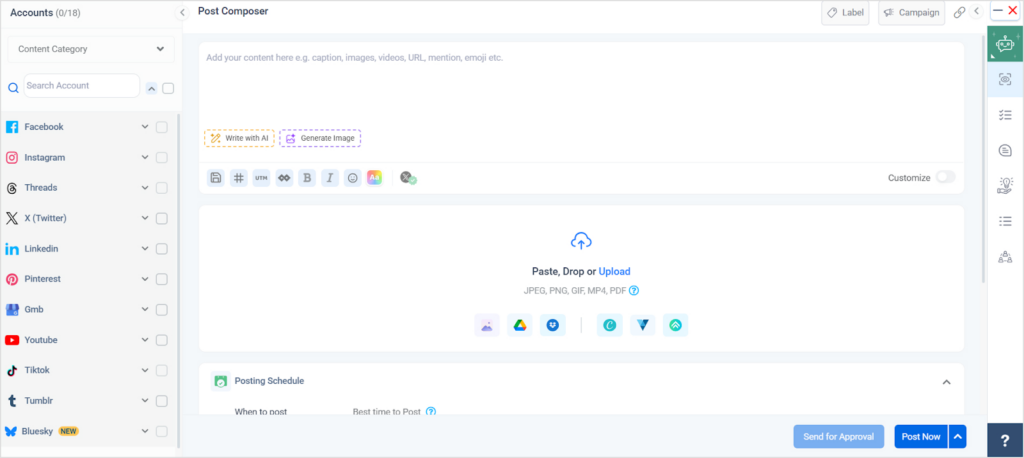Open the Content Category dropdown
The image size is (1024, 458).
click(x=91, y=49)
